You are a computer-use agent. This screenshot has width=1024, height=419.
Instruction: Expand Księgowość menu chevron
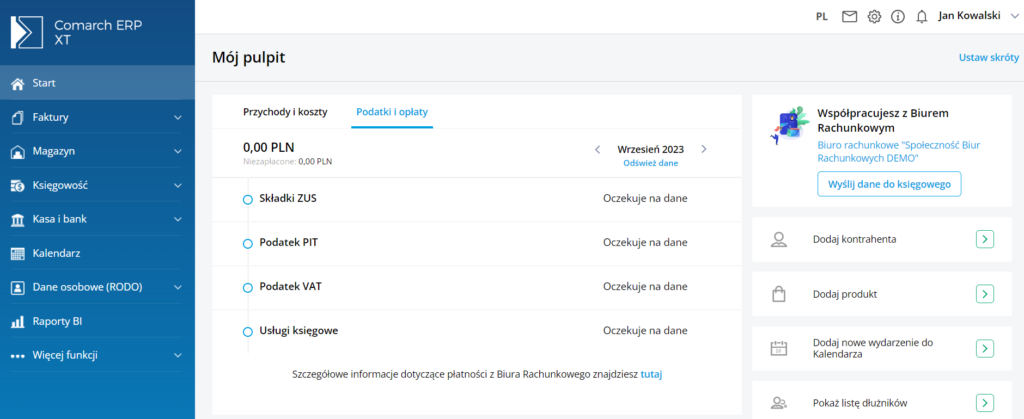(178, 186)
